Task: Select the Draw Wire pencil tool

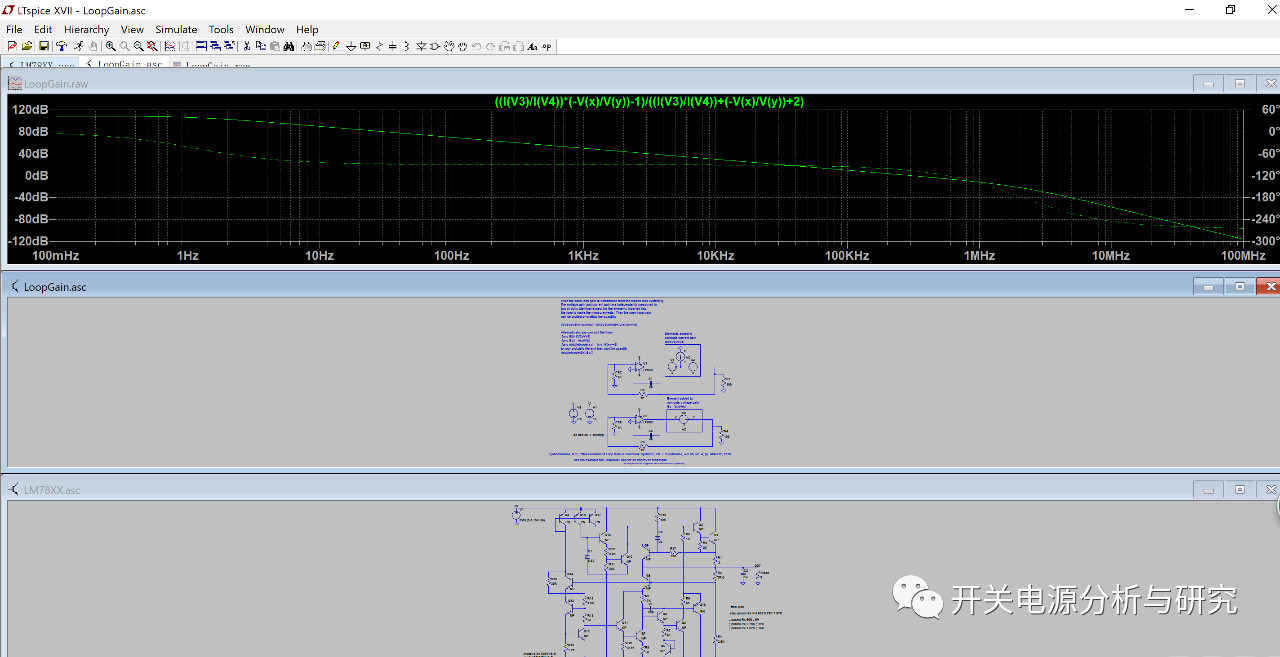Action: pyautogui.click(x=336, y=46)
